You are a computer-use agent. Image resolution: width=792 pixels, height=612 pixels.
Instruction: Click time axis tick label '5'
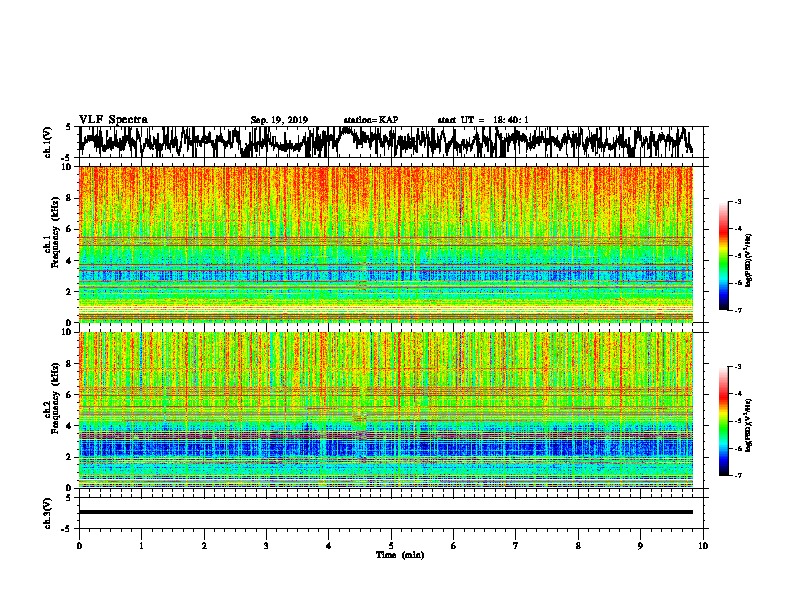tap(391, 545)
